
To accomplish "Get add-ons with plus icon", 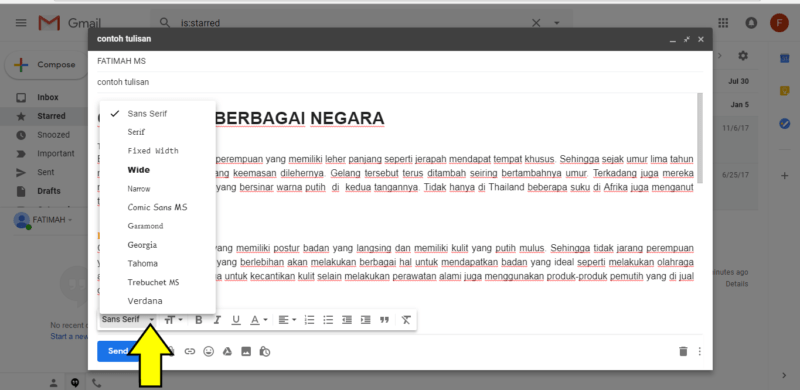I will pyautogui.click(x=785, y=176).
